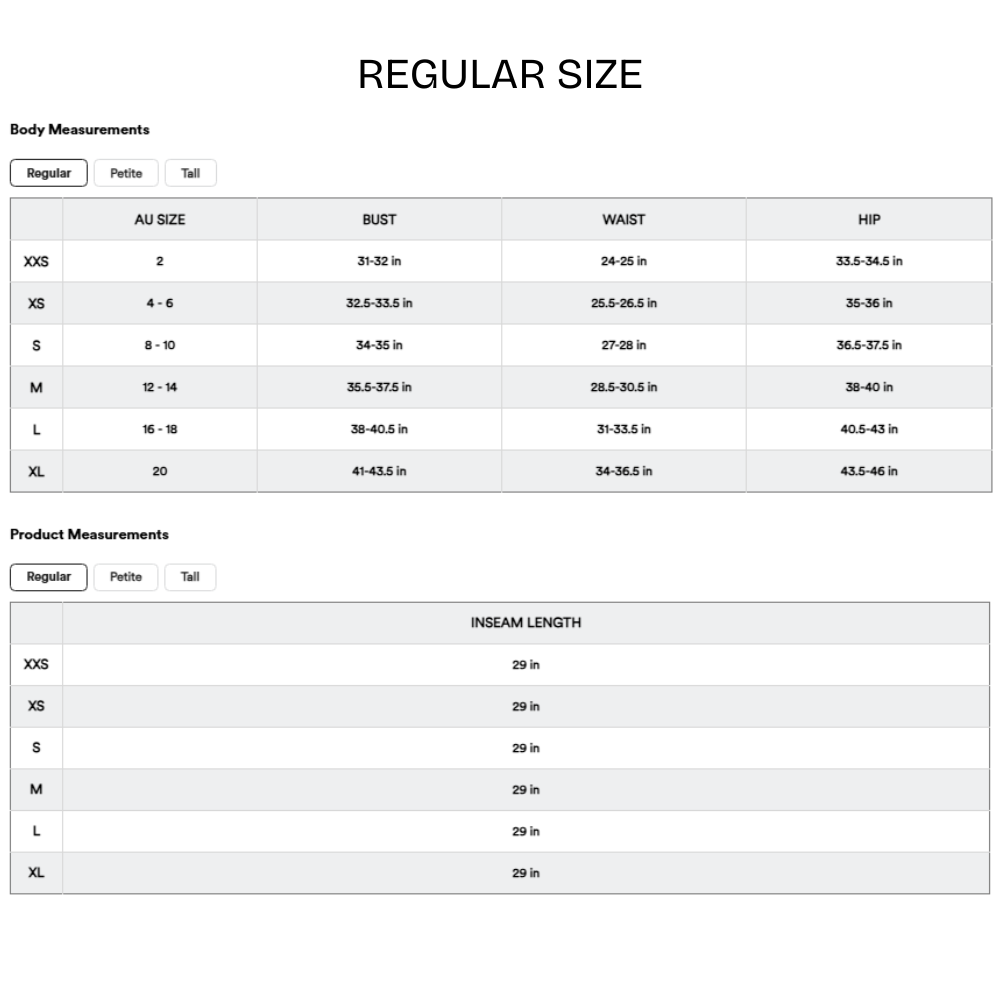Image resolution: width=1000 pixels, height=1000 pixels.
Task: Select the XL row in body table
Action: [36, 471]
